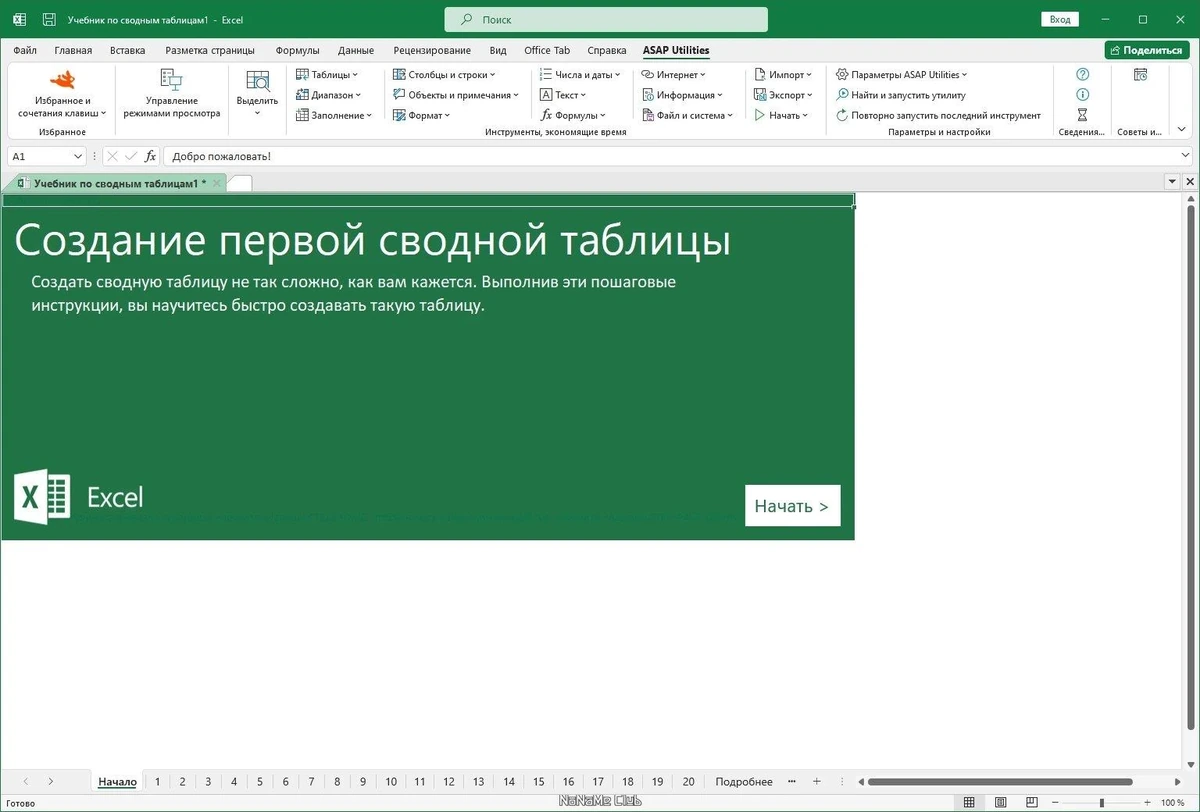Click the next sheet navigation arrow
This screenshot has width=1200, height=812.
click(x=51, y=781)
